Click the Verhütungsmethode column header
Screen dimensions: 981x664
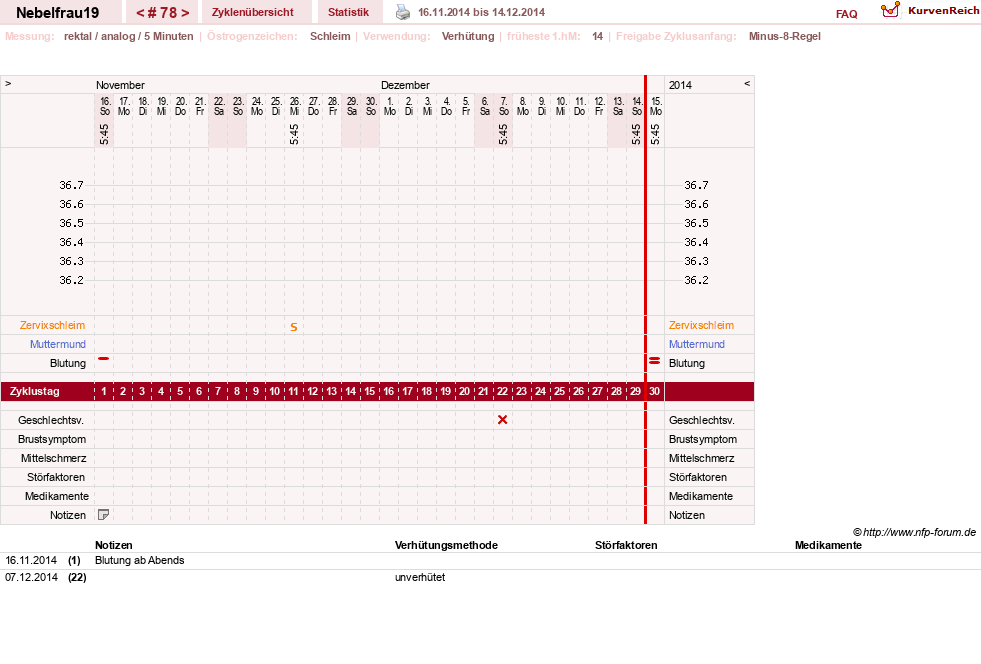pos(446,545)
